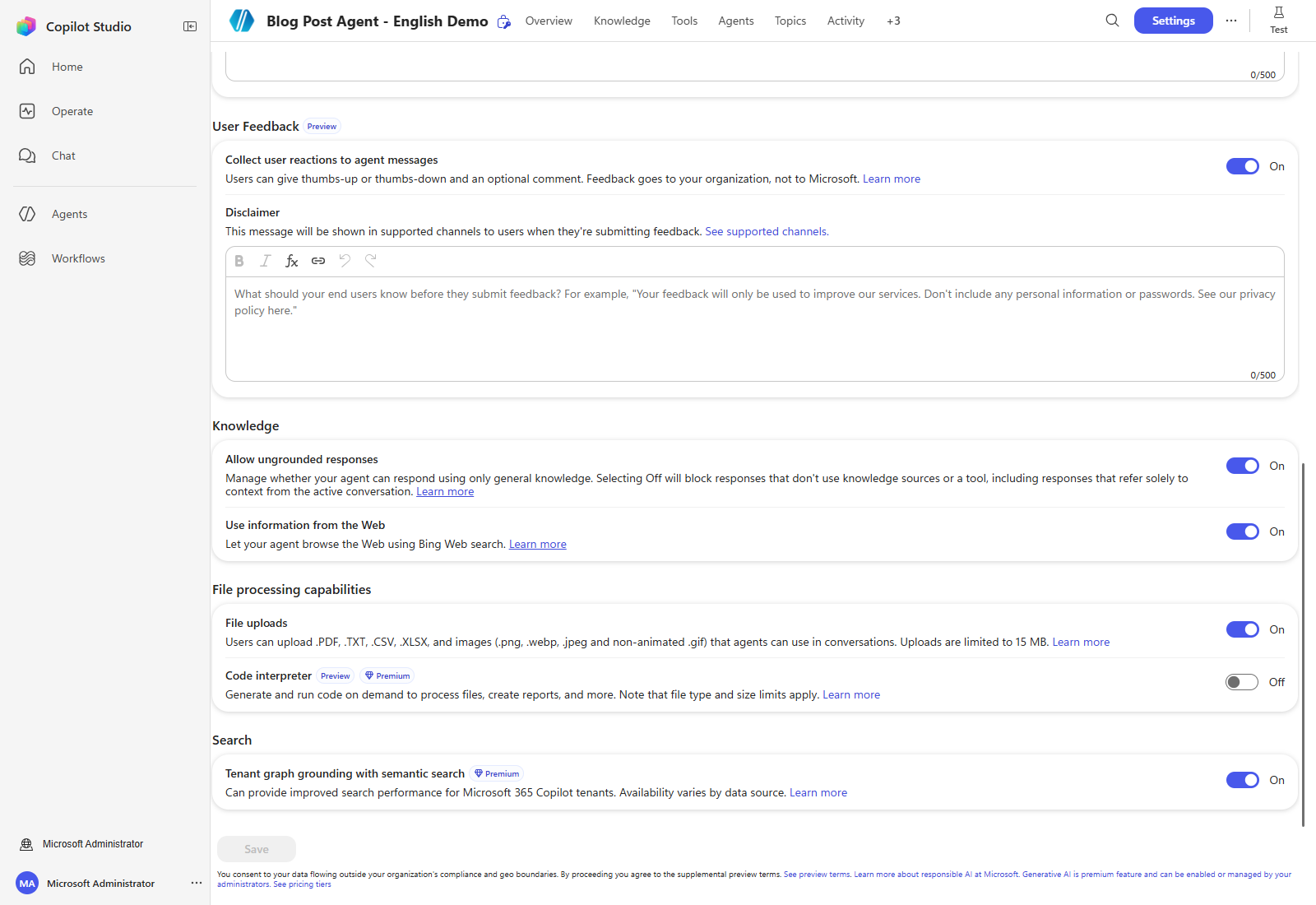
Task: Click the page vertical scrollbar
Action: click(x=1304, y=644)
